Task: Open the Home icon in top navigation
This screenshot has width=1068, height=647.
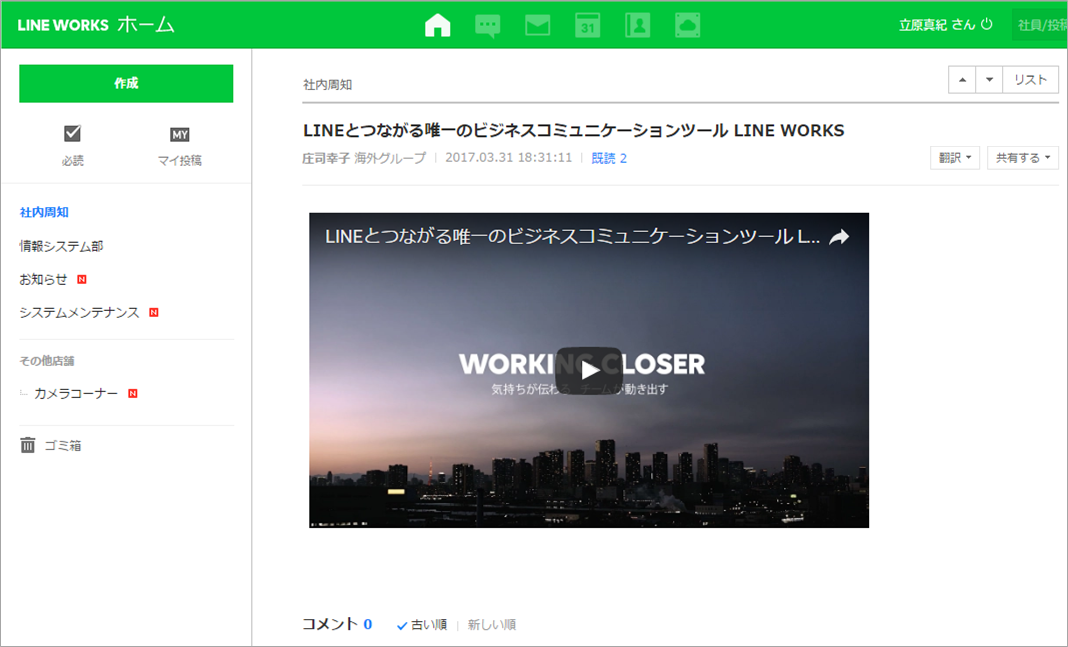Action: (438, 25)
